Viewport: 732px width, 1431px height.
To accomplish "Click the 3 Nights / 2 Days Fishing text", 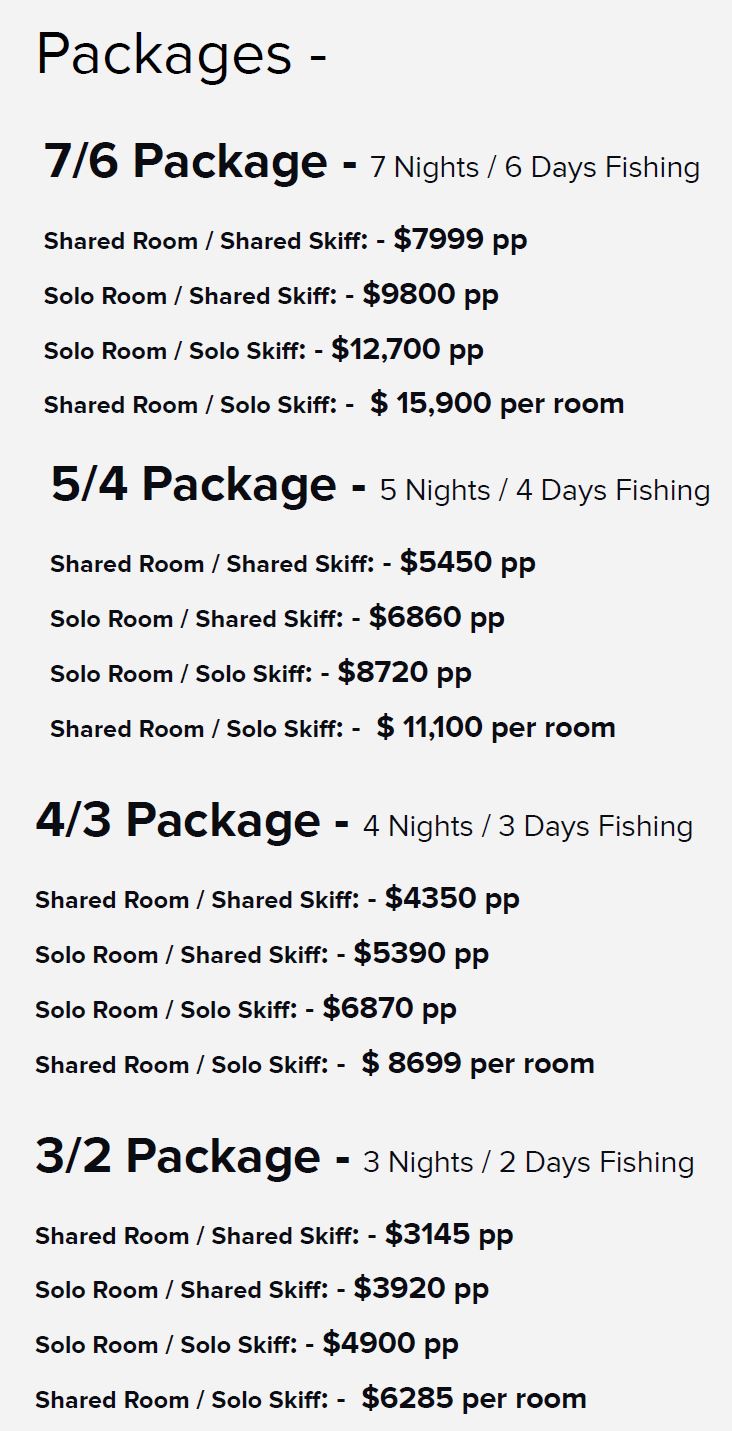I will 528,1163.
